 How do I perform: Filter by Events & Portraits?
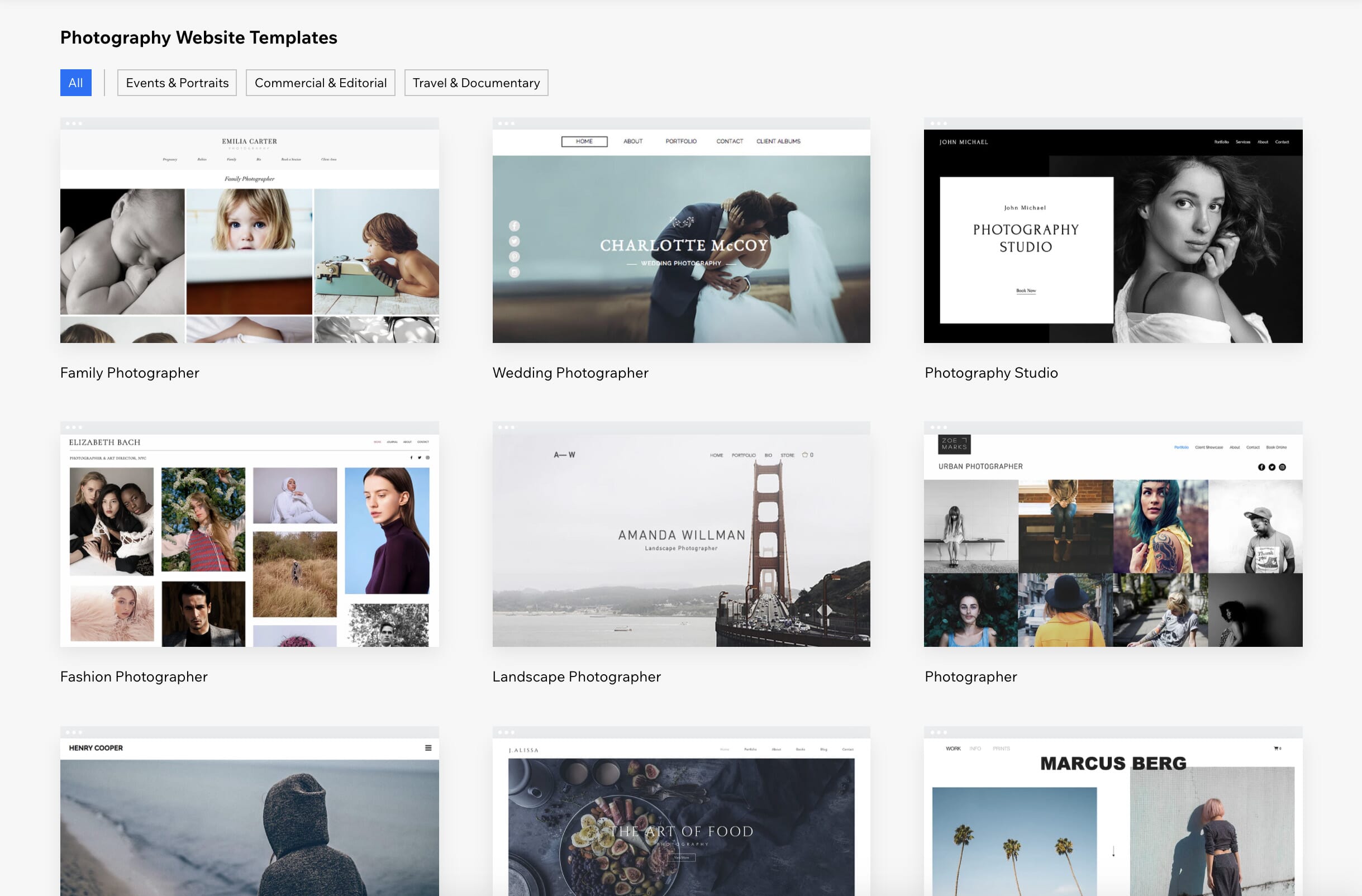[177, 82]
